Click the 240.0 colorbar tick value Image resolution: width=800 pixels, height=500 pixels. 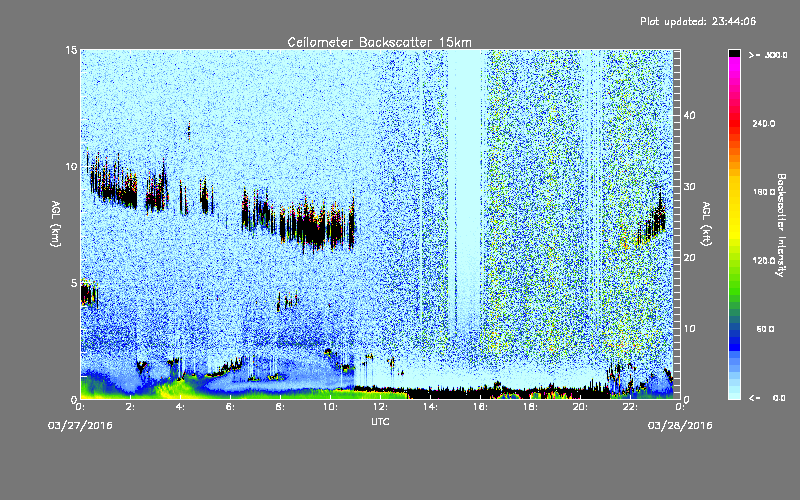764,124
